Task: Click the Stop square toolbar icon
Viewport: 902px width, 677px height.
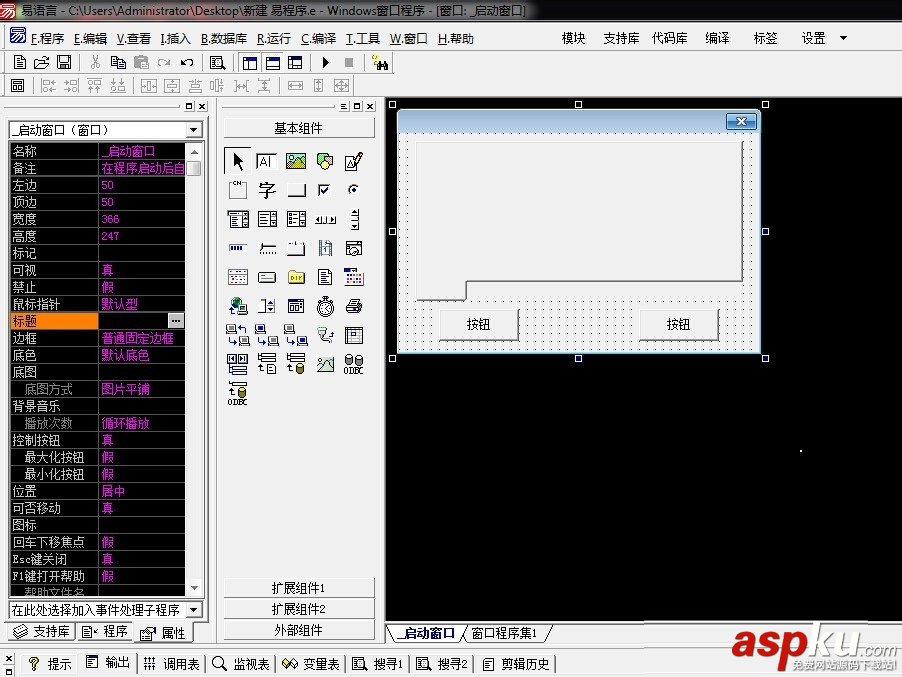Action: click(349, 62)
